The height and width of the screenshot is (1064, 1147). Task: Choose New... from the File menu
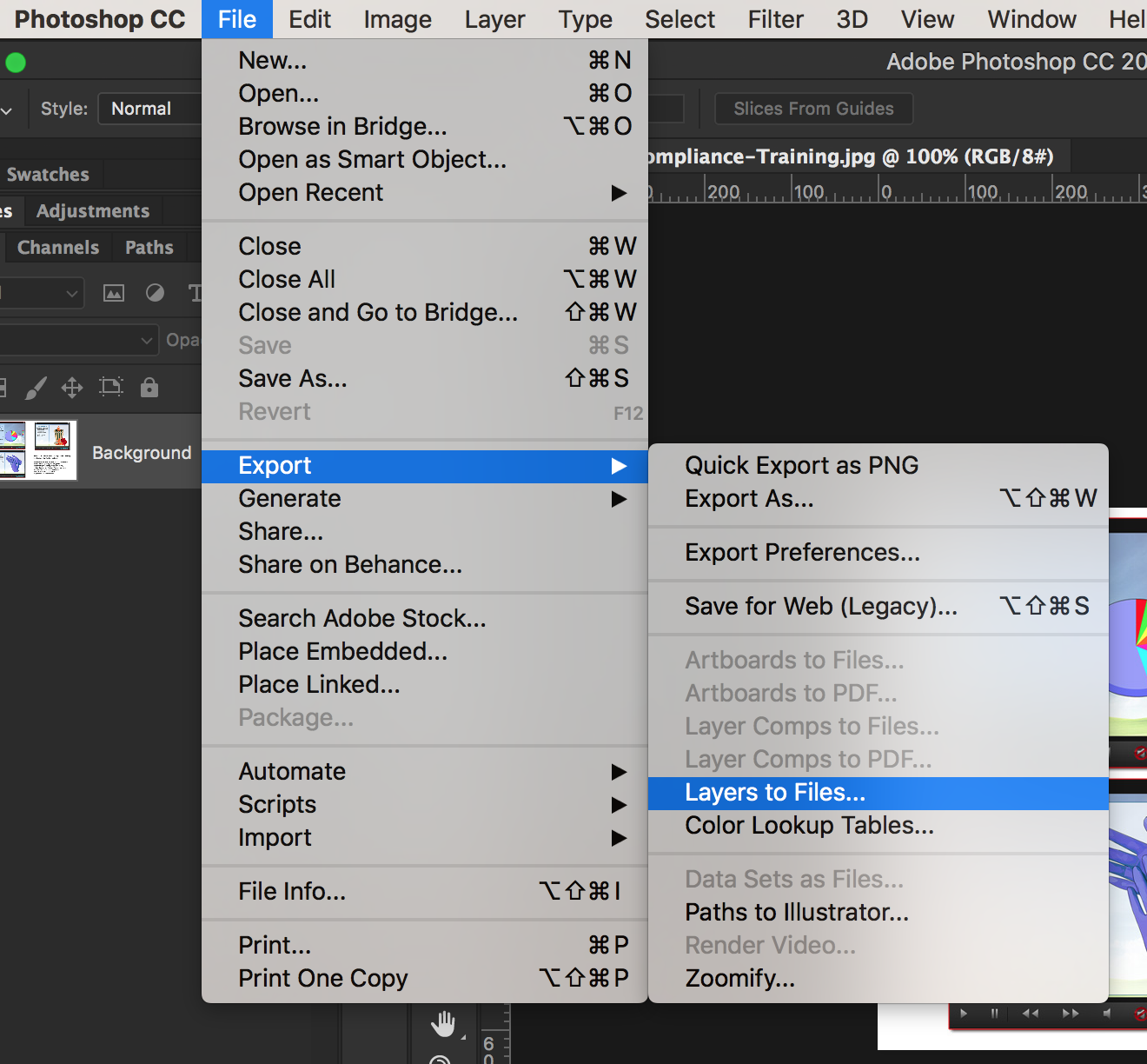(425, 61)
